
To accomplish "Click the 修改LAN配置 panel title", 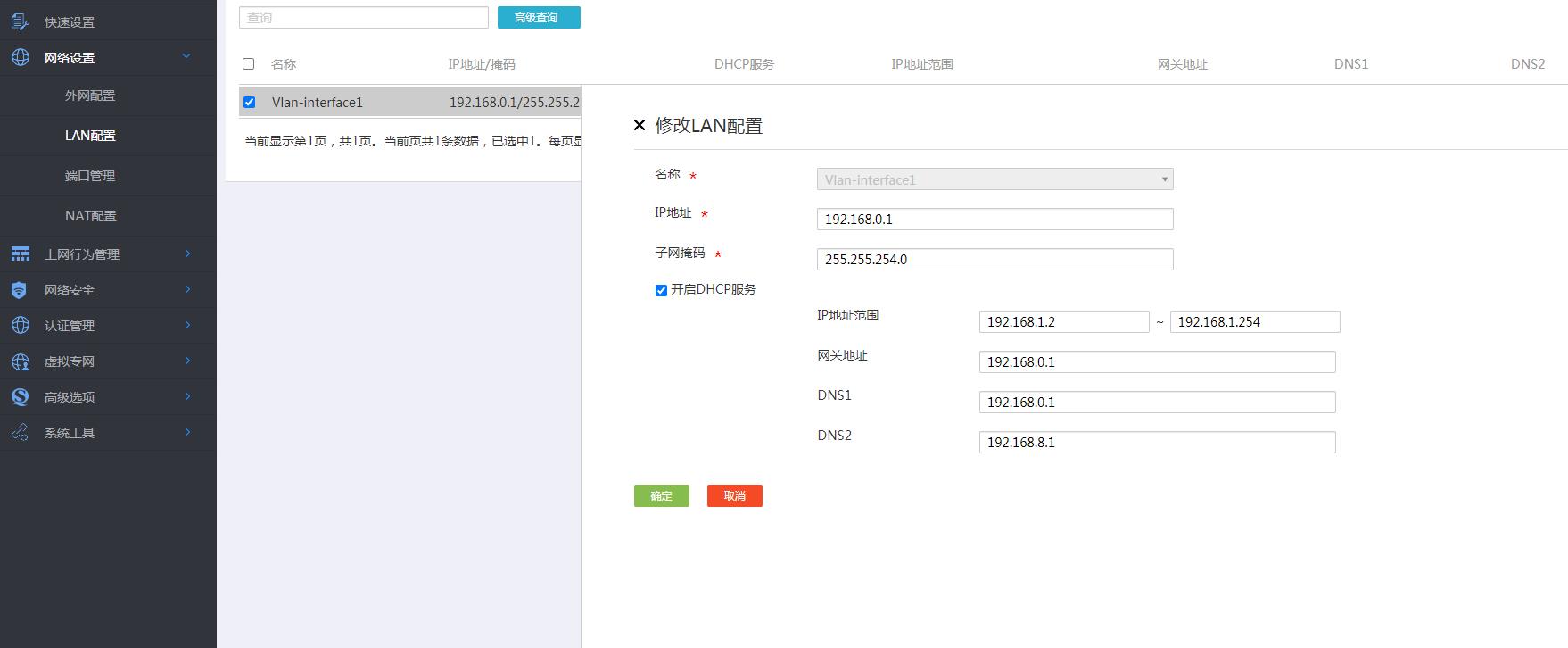I will 709,126.
